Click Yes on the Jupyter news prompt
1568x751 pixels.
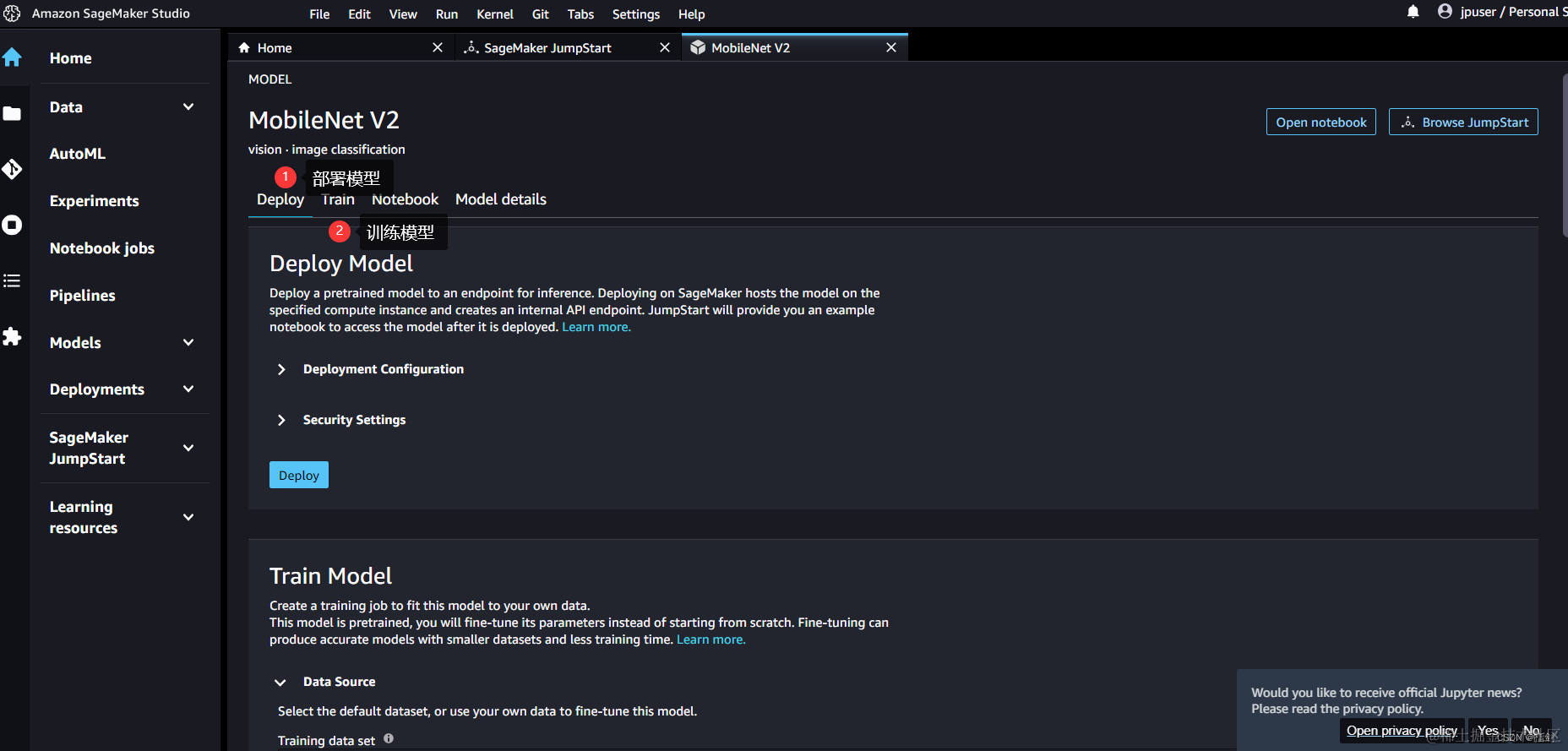click(x=1488, y=731)
